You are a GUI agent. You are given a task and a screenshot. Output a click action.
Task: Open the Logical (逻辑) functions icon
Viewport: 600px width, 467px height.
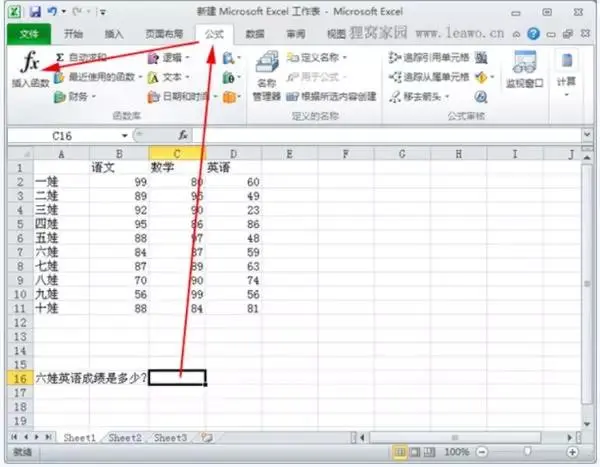(x=153, y=58)
